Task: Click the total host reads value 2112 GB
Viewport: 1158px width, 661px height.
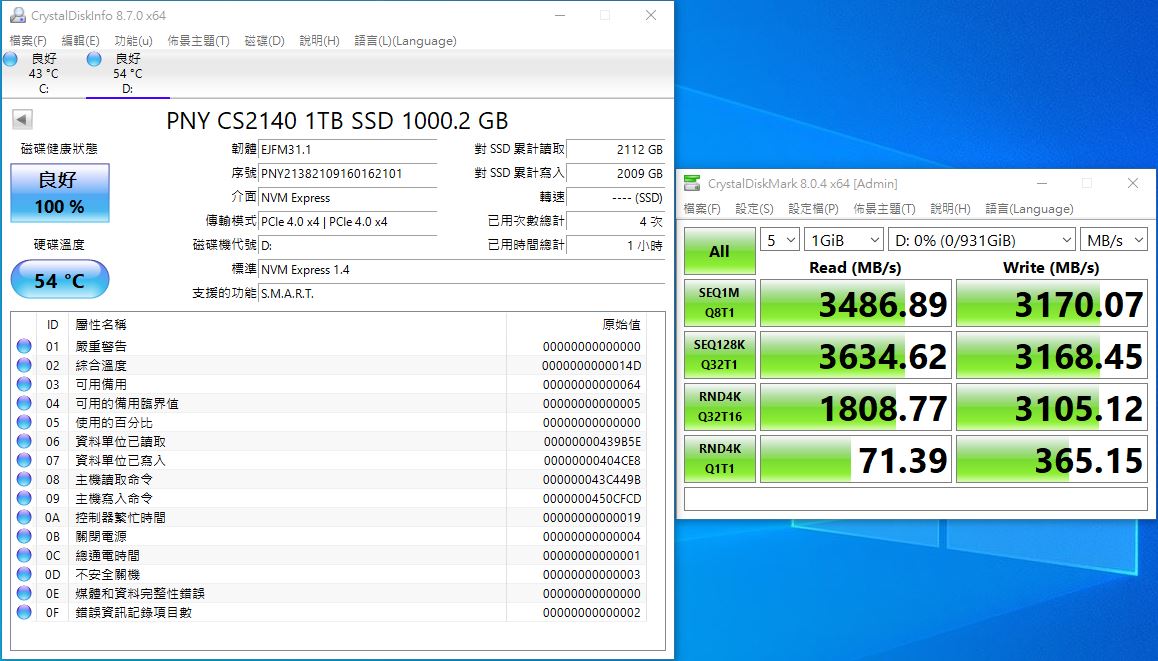Action: pos(615,149)
